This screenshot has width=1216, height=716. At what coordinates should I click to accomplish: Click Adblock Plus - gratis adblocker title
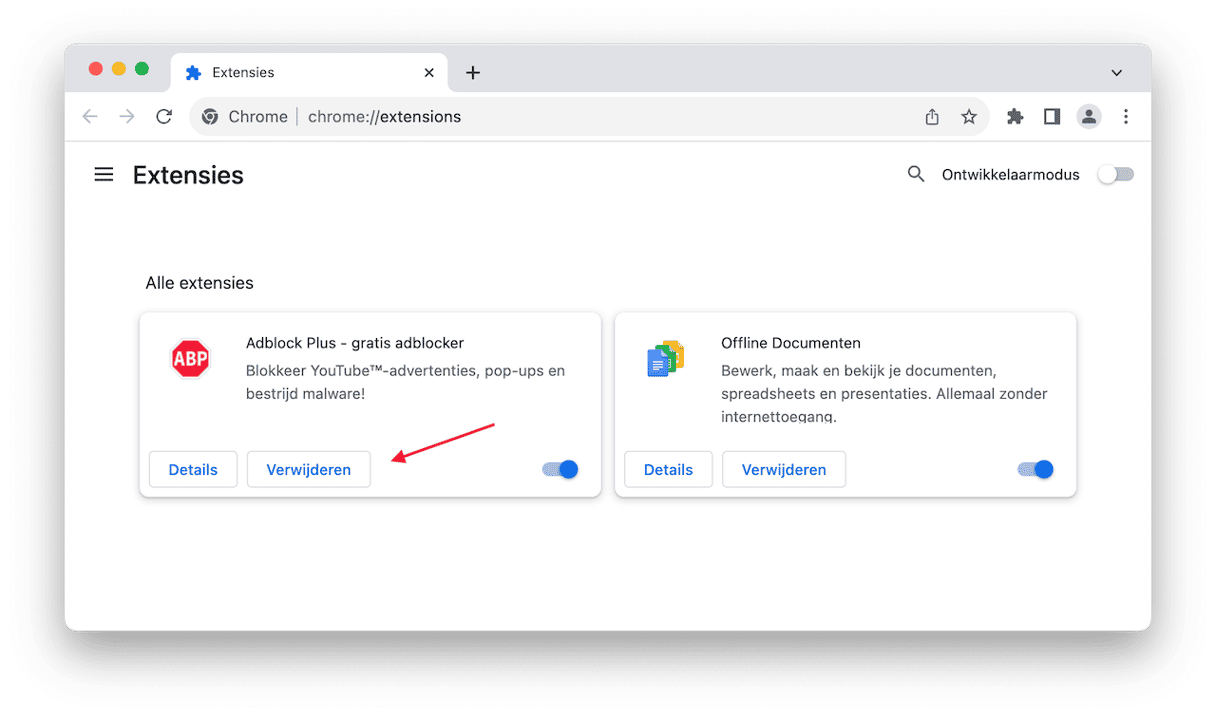point(355,343)
